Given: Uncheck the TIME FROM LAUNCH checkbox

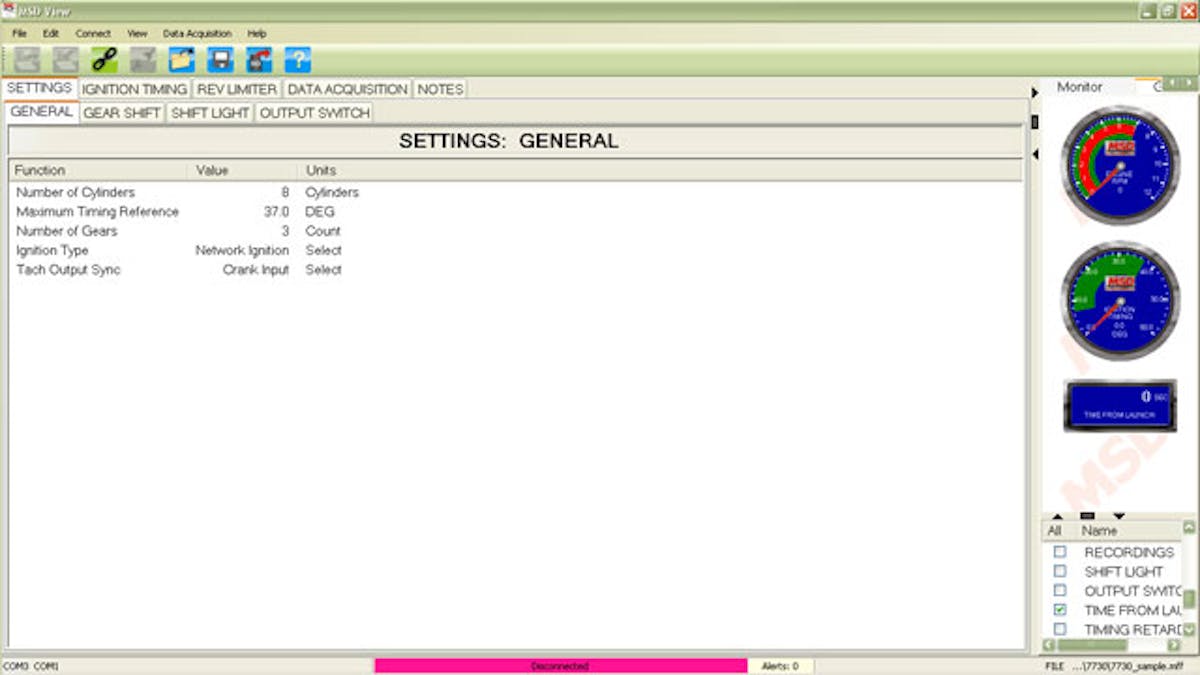Looking at the screenshot, I should pyautogui.click(x=1060, y=610).
